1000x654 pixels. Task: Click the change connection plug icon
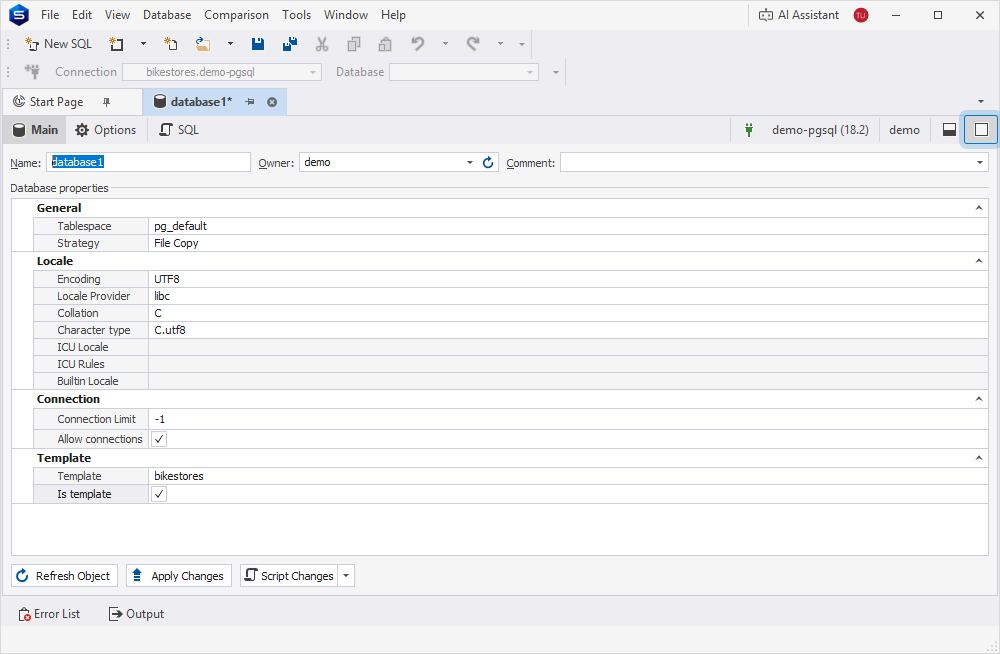tap(32, 71)
